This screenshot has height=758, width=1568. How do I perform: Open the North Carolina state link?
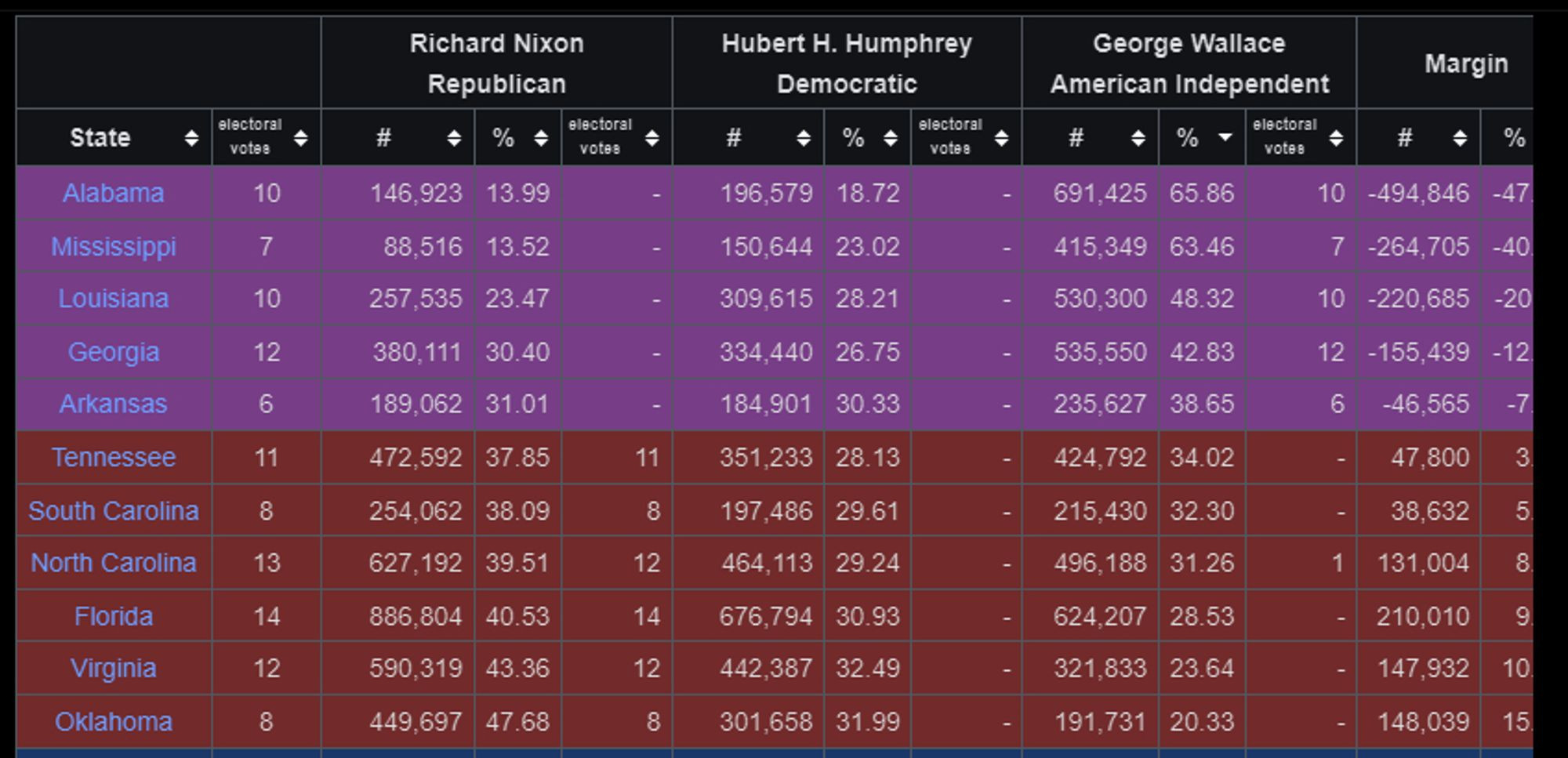[114, 563]
